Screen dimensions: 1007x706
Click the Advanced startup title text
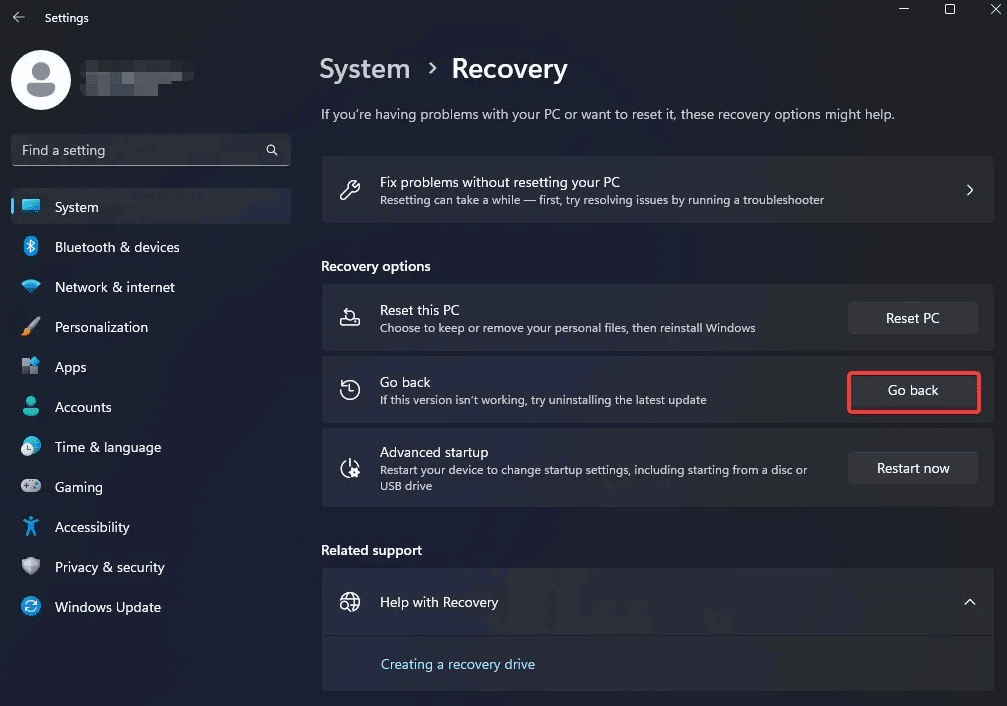(433, 452)
